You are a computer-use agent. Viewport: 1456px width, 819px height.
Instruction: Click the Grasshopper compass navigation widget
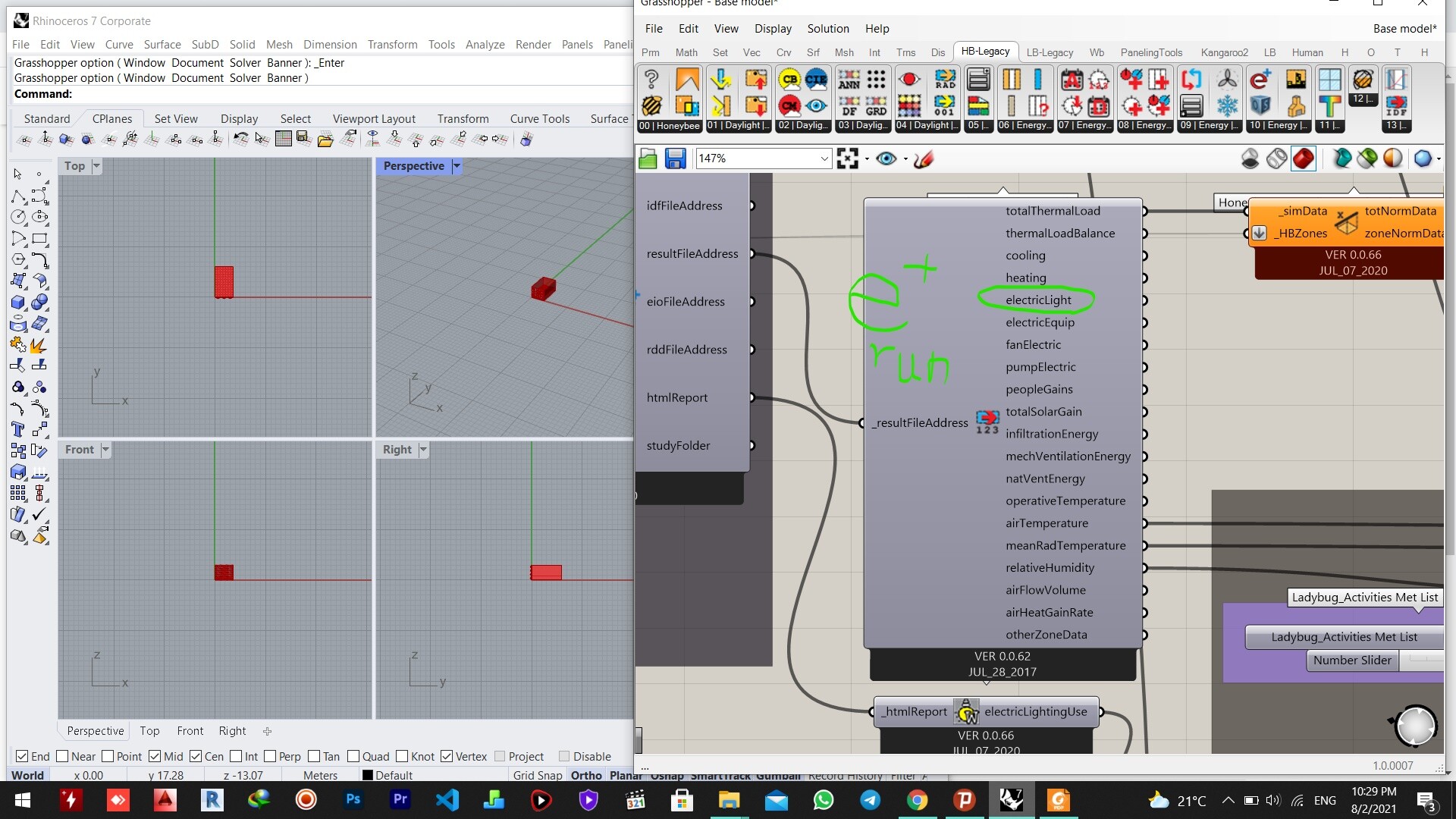tap(1414, 726)
